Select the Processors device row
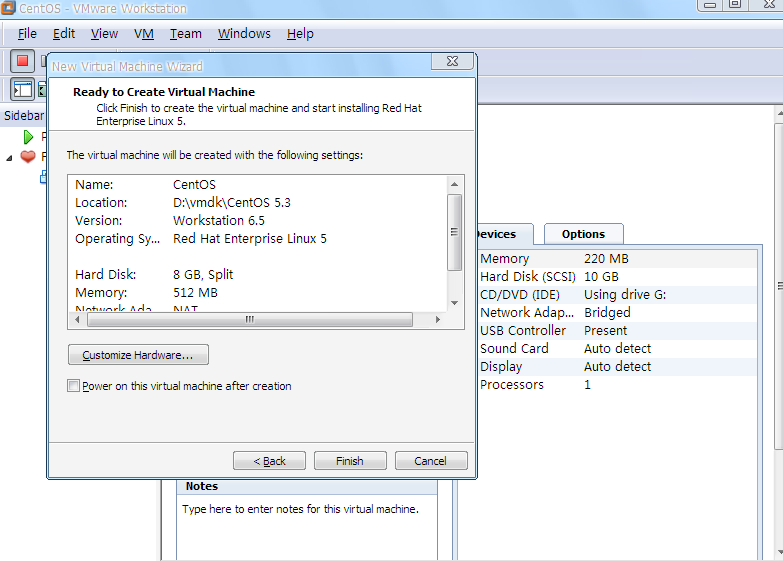783x561 pixels. tap(617, 384)
